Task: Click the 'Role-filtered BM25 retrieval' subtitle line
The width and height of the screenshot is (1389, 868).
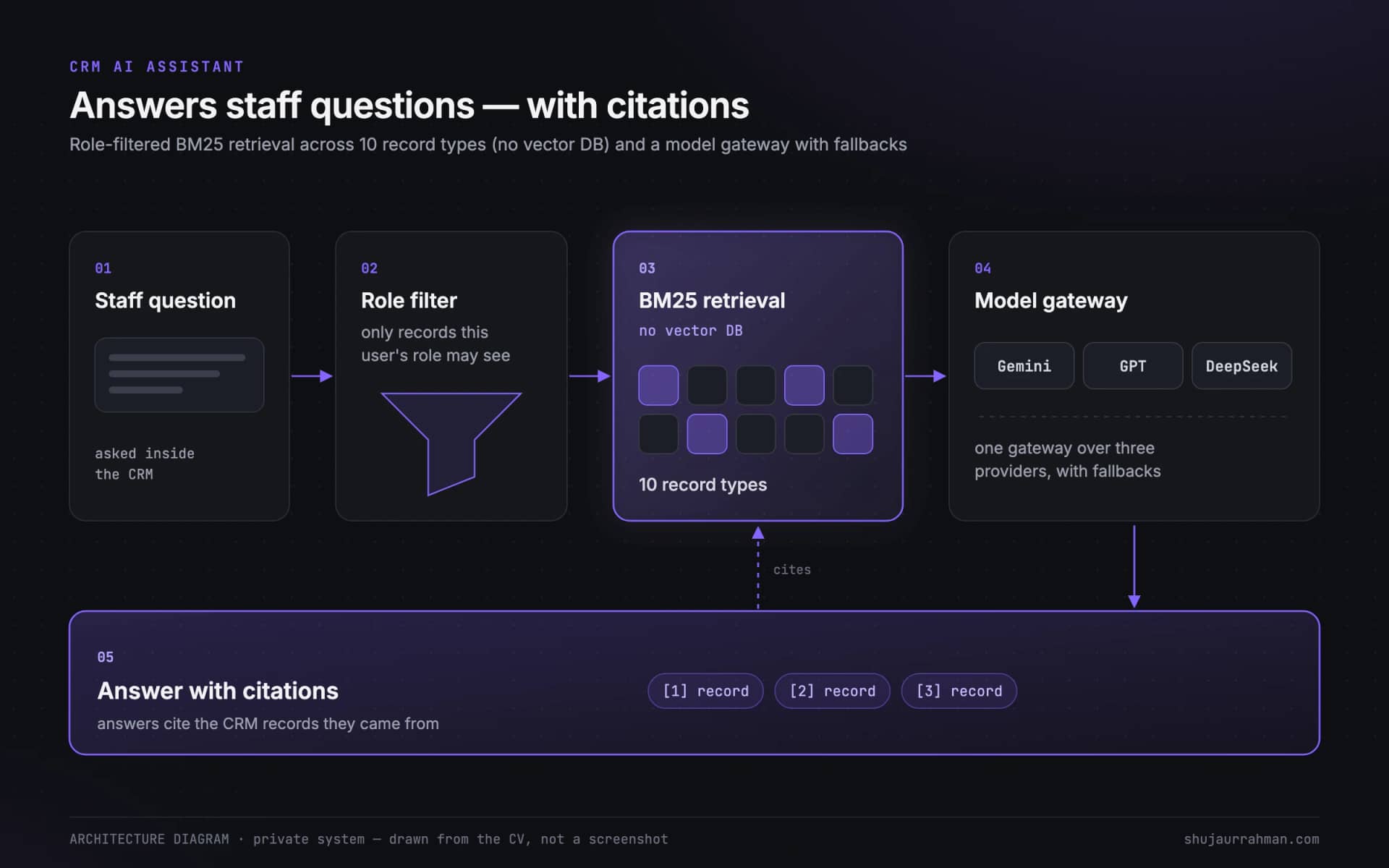Action: (488, 145)
